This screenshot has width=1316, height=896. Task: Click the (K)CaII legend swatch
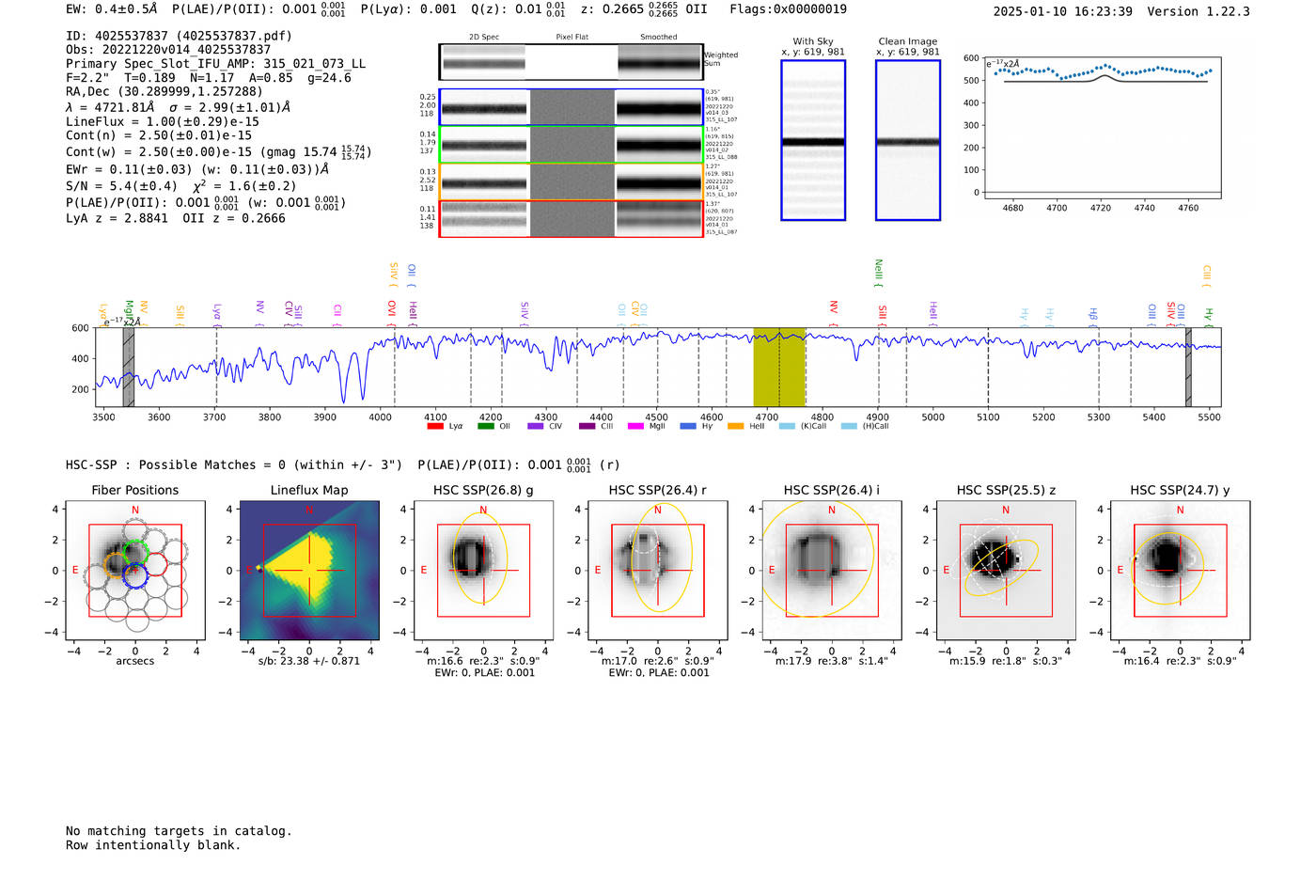pos(787,427)
